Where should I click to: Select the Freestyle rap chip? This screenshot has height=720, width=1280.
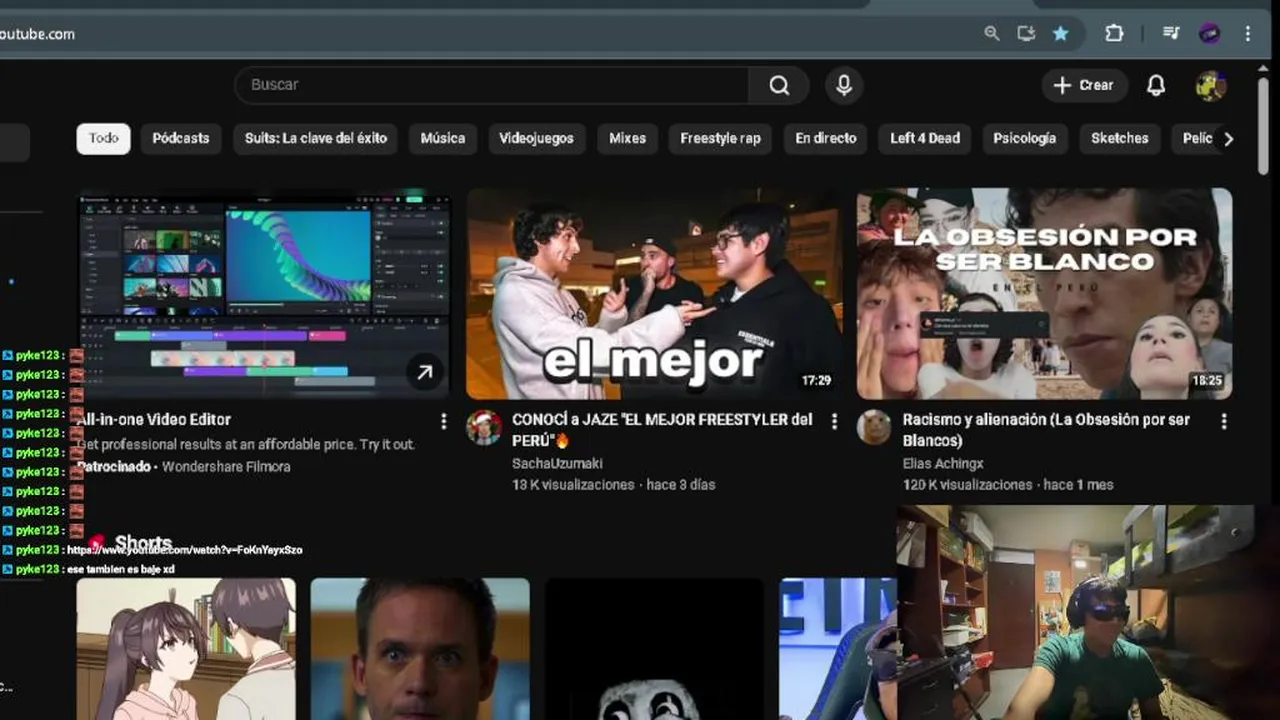pos(721,138)
